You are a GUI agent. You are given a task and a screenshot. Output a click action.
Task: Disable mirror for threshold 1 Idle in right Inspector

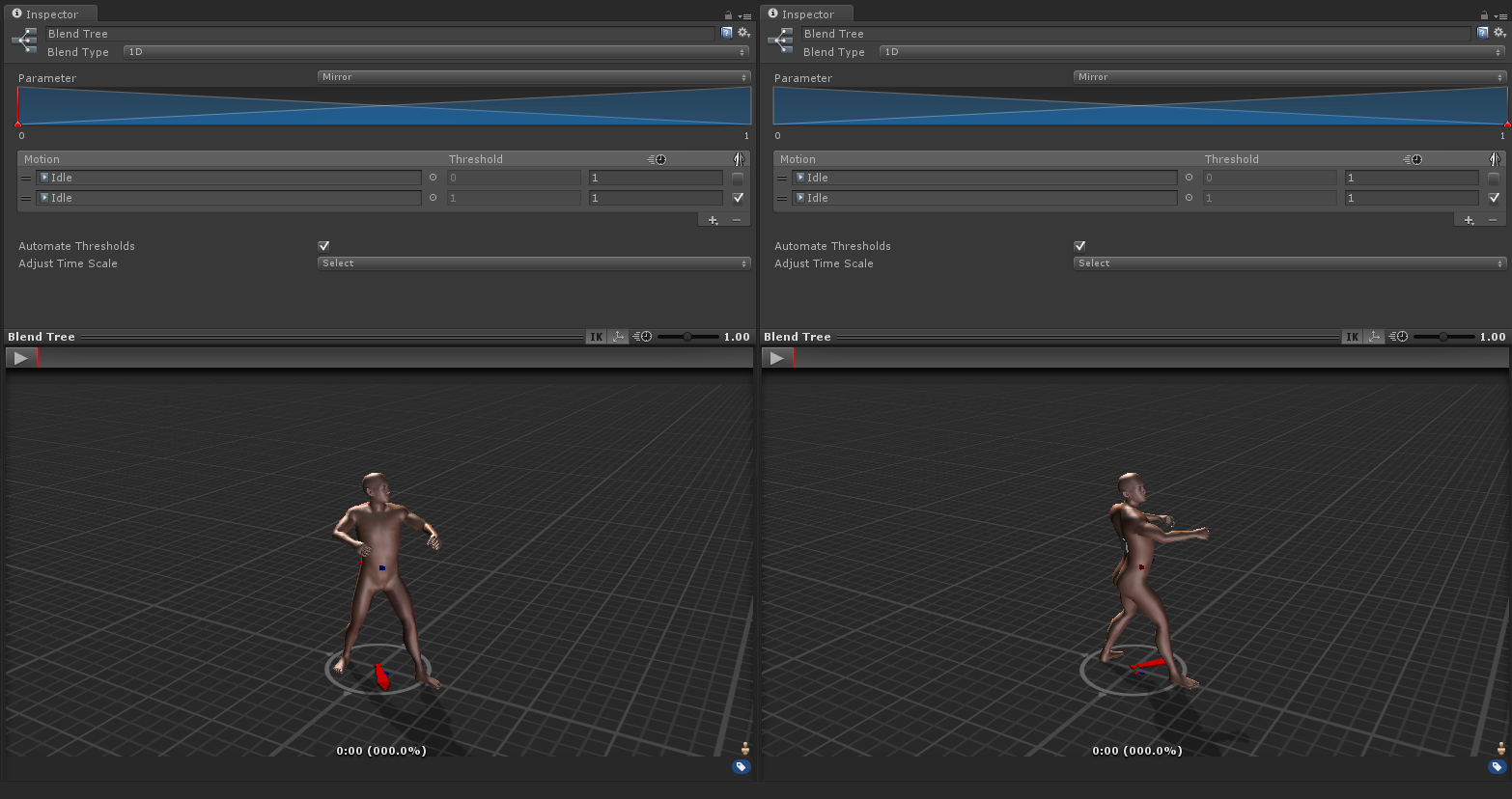tap(1494, 198)
